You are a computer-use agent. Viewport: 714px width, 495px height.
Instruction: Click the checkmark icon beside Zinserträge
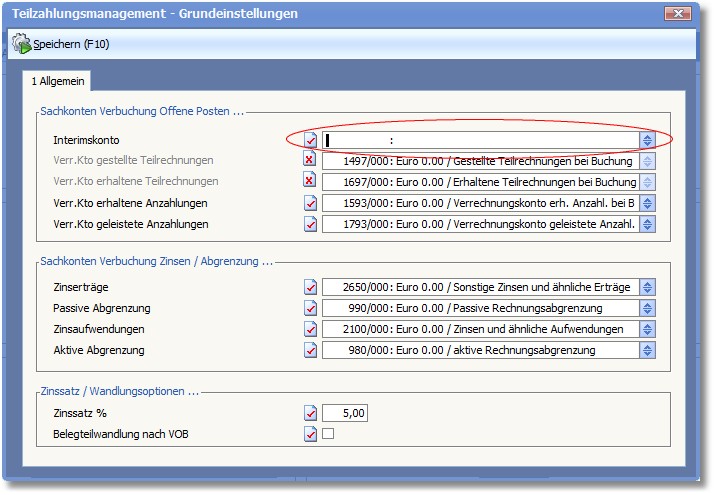311,287
